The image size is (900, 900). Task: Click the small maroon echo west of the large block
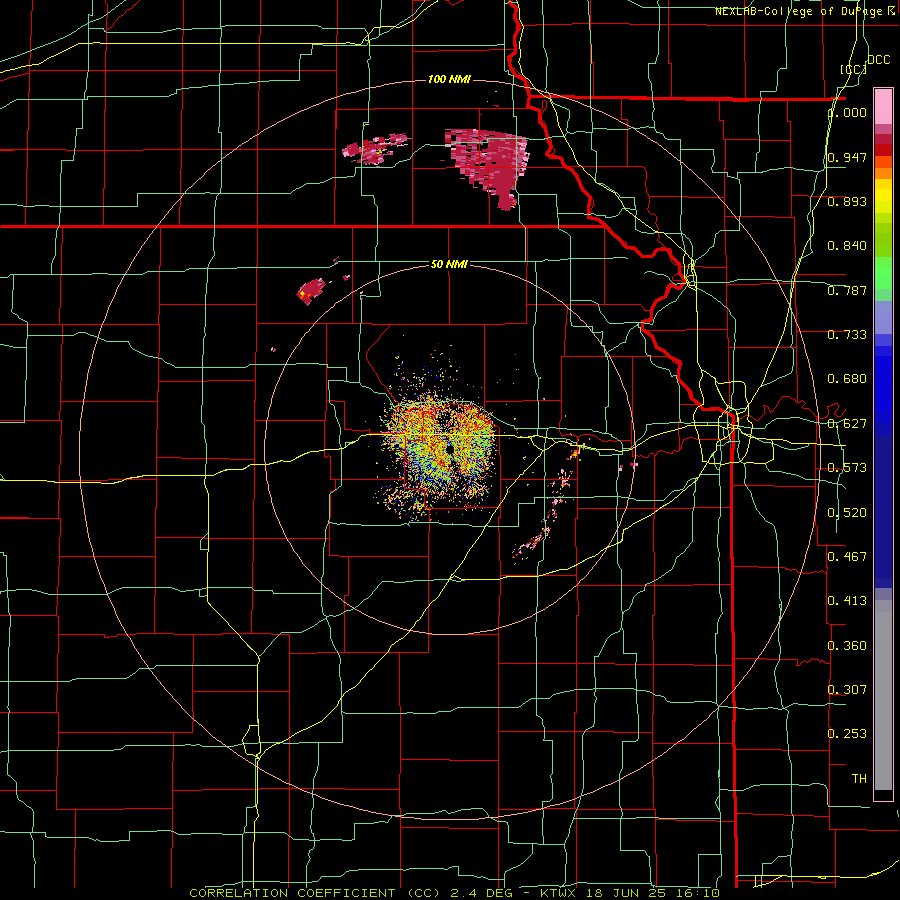pyautogui.click(x=374, y=149)
